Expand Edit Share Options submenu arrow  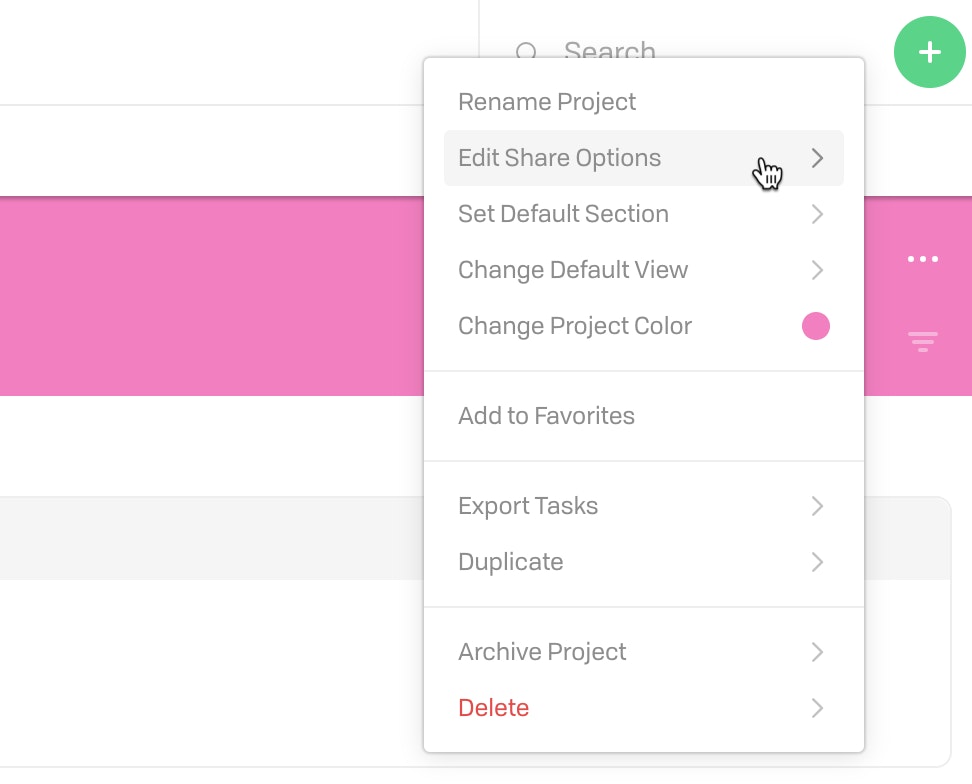click(x=817, y=158)
